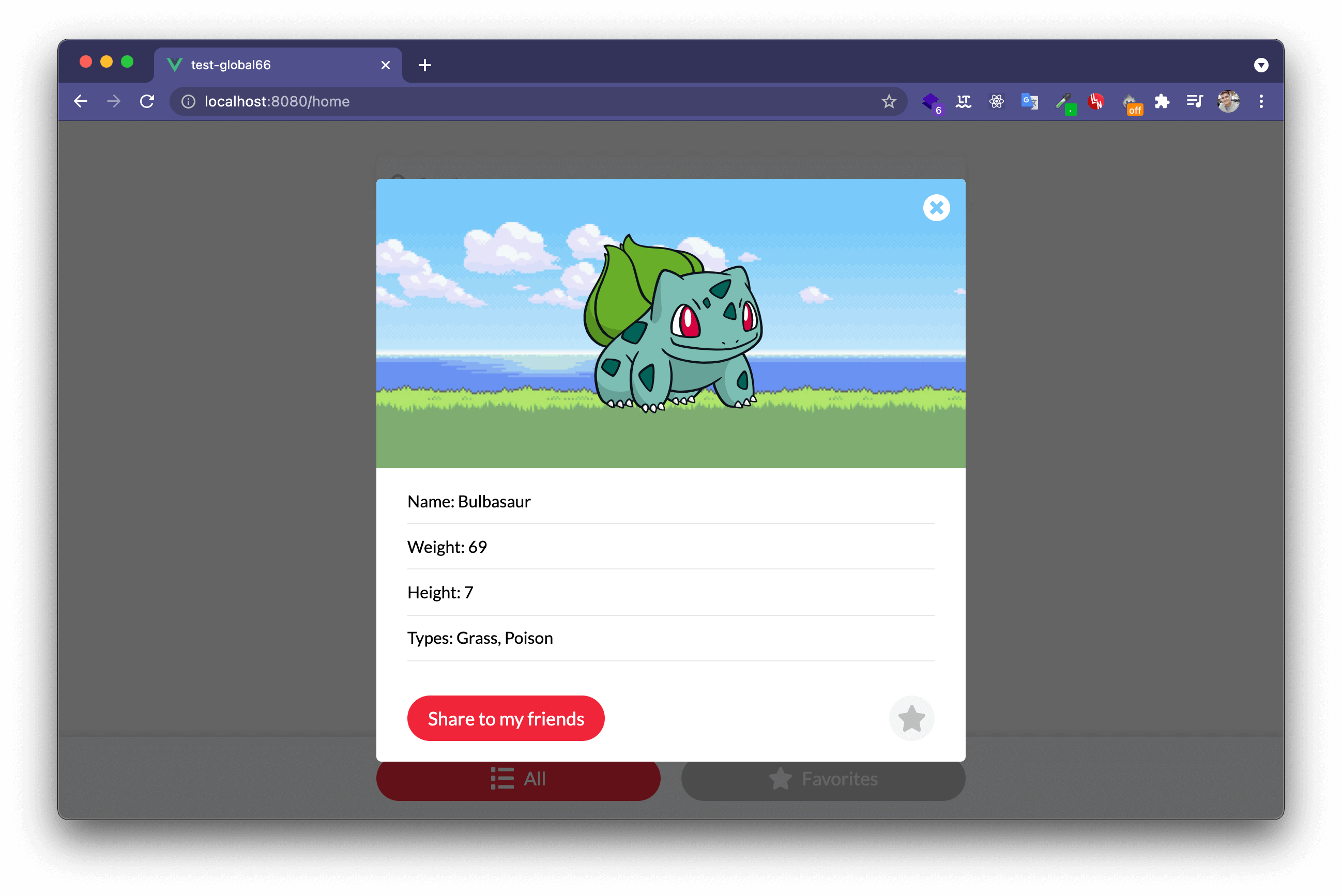Expand the tab search dropdown arrow
Image resolution: width=1342 pixels, height=896 pixels.
coord(1261,65)
